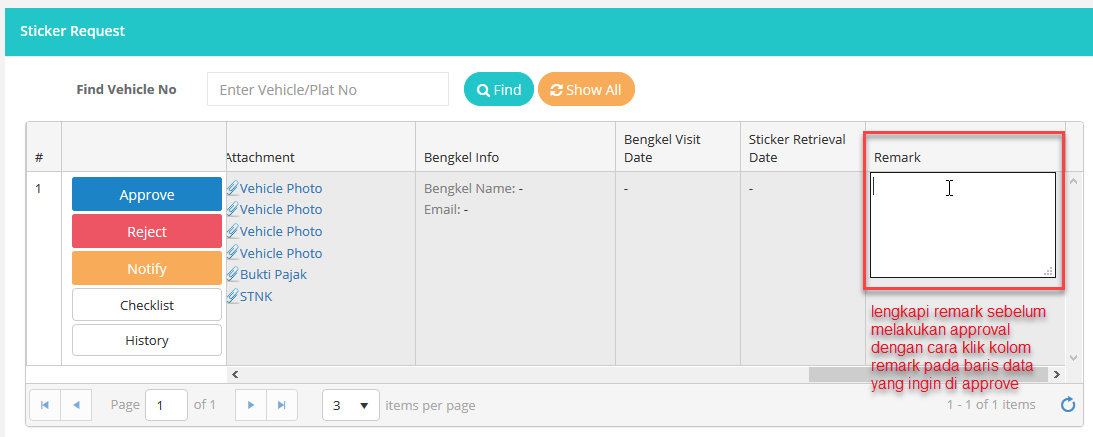Image resolution: width=1093 pixels, height=437 pixels.
Task: Jump to the last page of results
Action: 281,405
